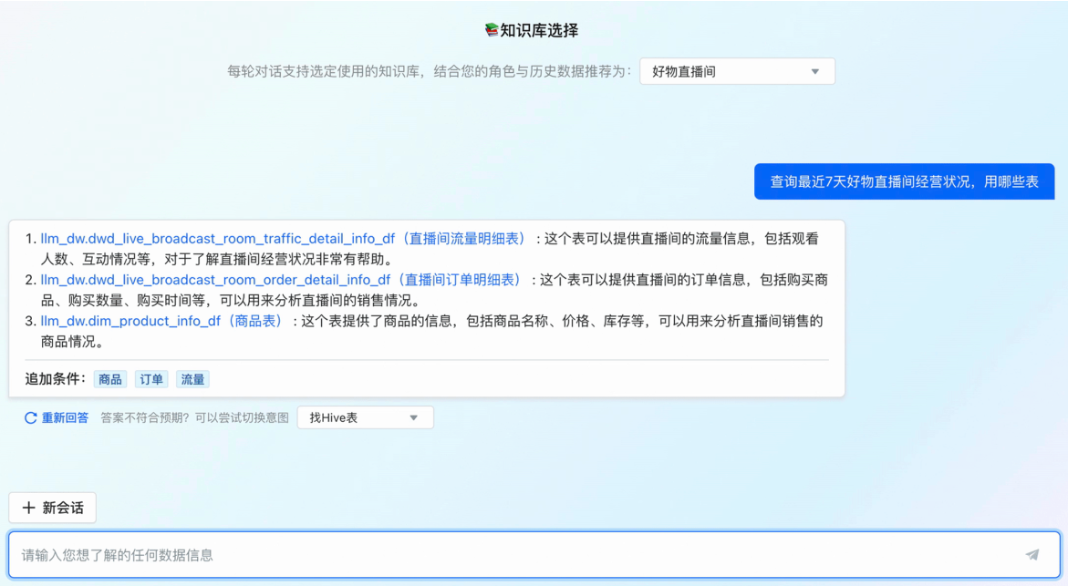Click the arrow of 找Hive表 dropdown
The width and height of the screenshot is (1068, 586).
coord(413,418)
